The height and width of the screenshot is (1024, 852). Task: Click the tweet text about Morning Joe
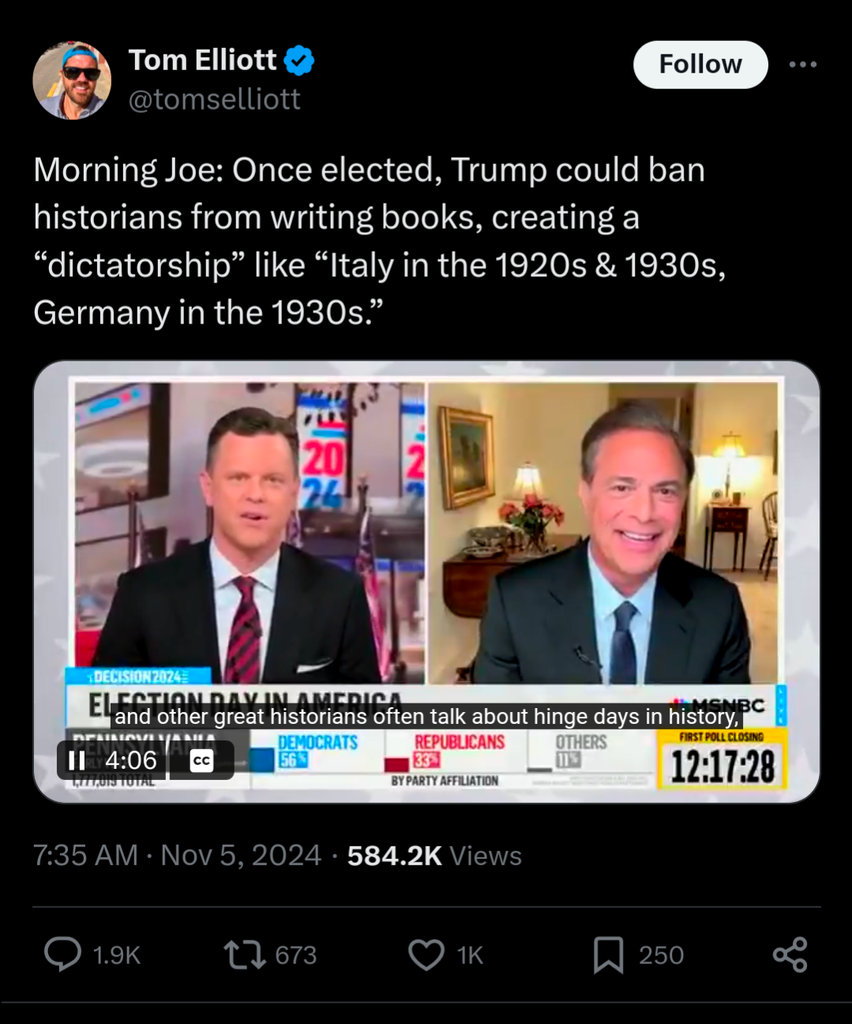tap(369, 241)
